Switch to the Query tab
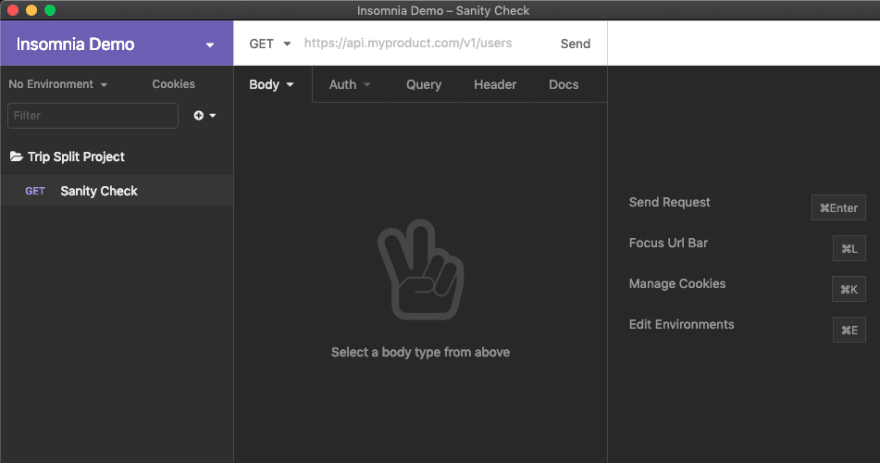This screenshot has height=463, width=880. 424,85
